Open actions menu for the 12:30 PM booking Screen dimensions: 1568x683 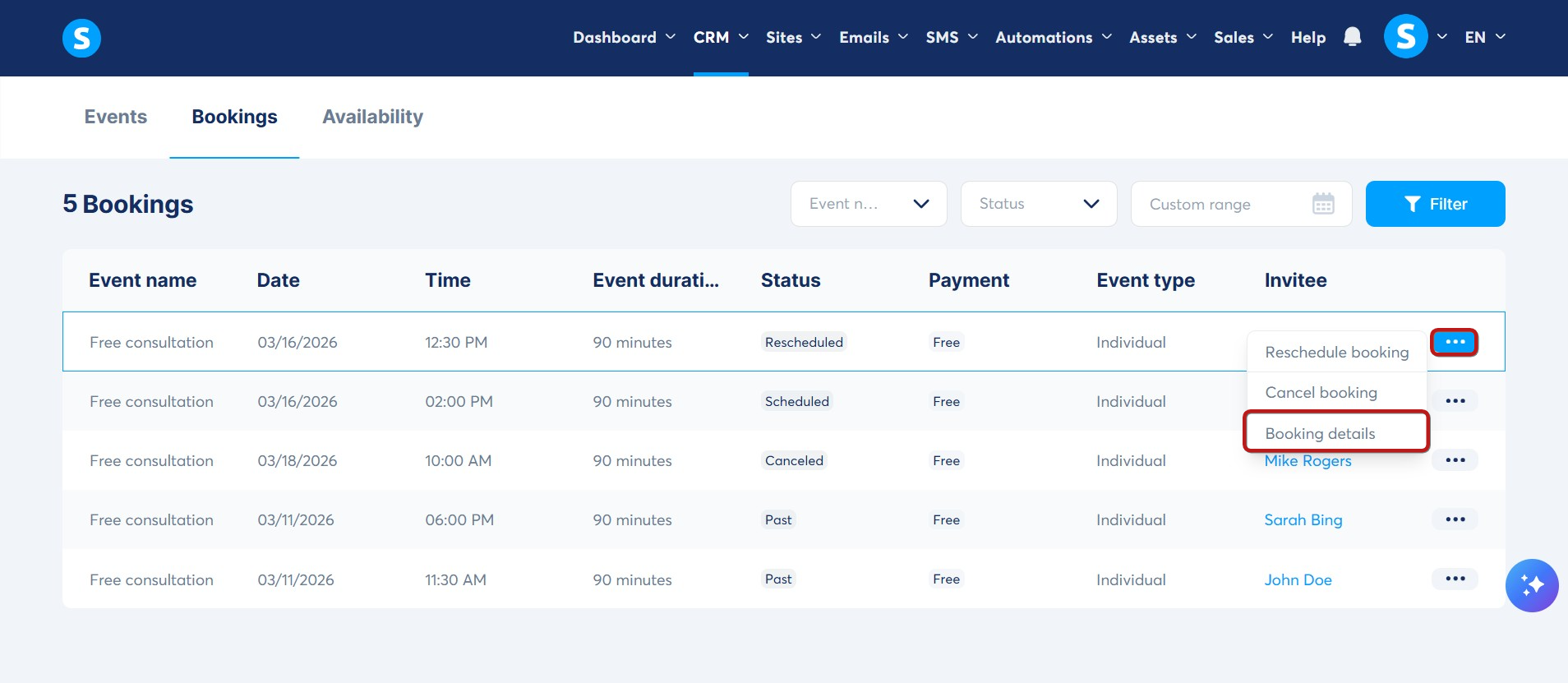tap(1455, 342)
